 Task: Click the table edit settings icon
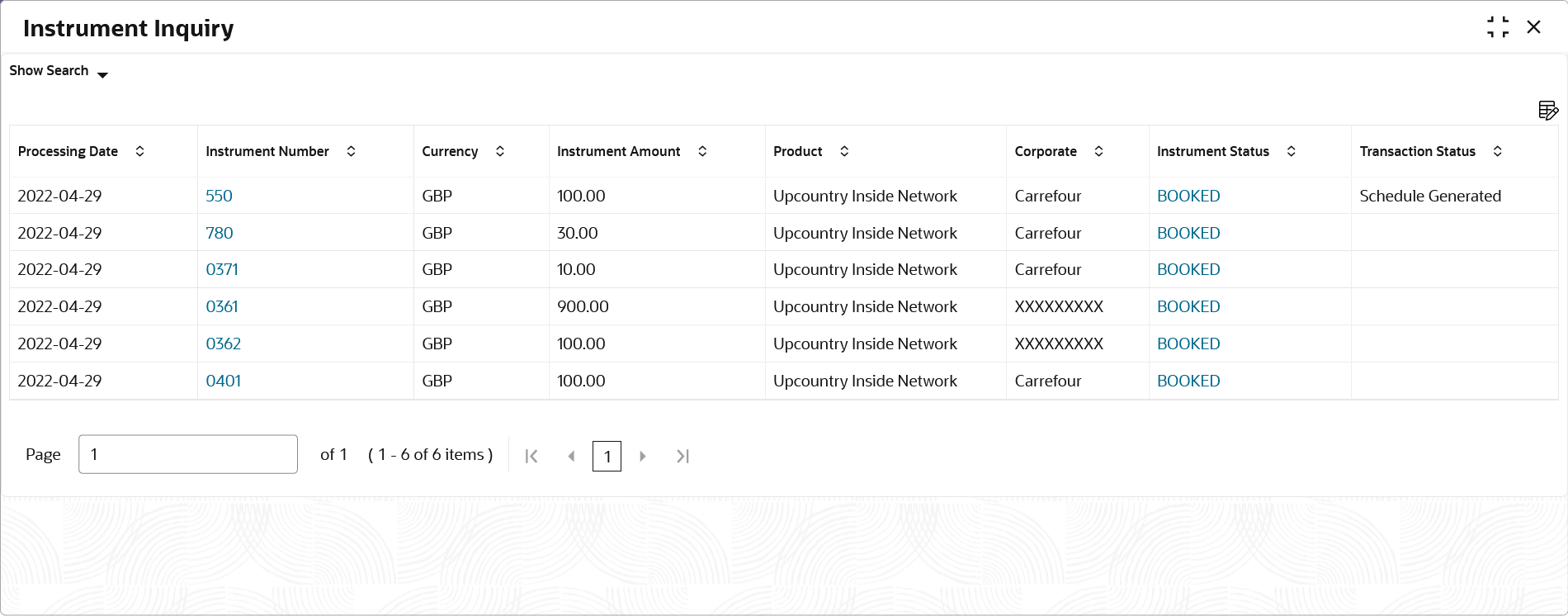[1547, 111]
